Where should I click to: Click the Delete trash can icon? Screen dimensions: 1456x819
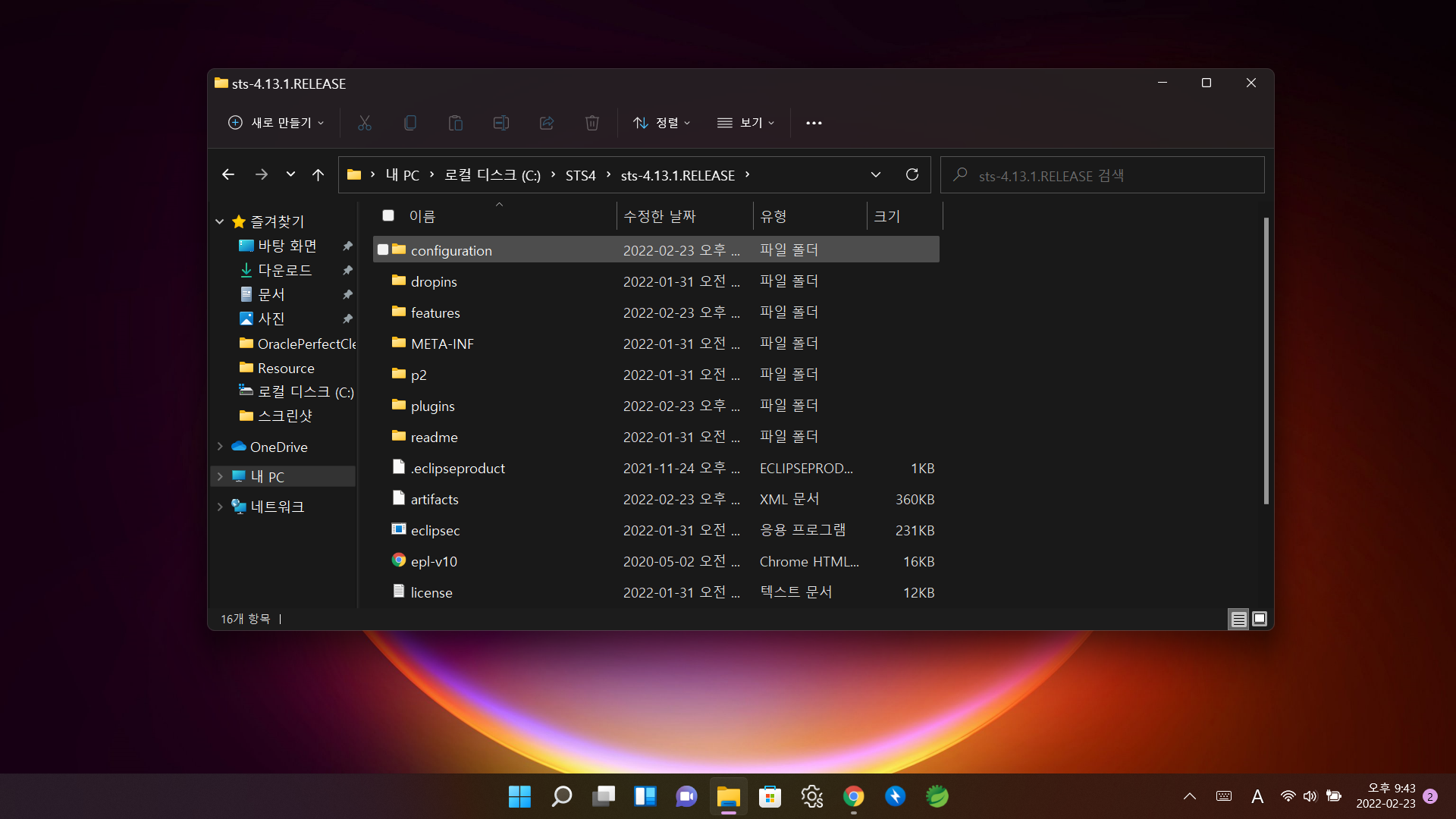[592, 123]
